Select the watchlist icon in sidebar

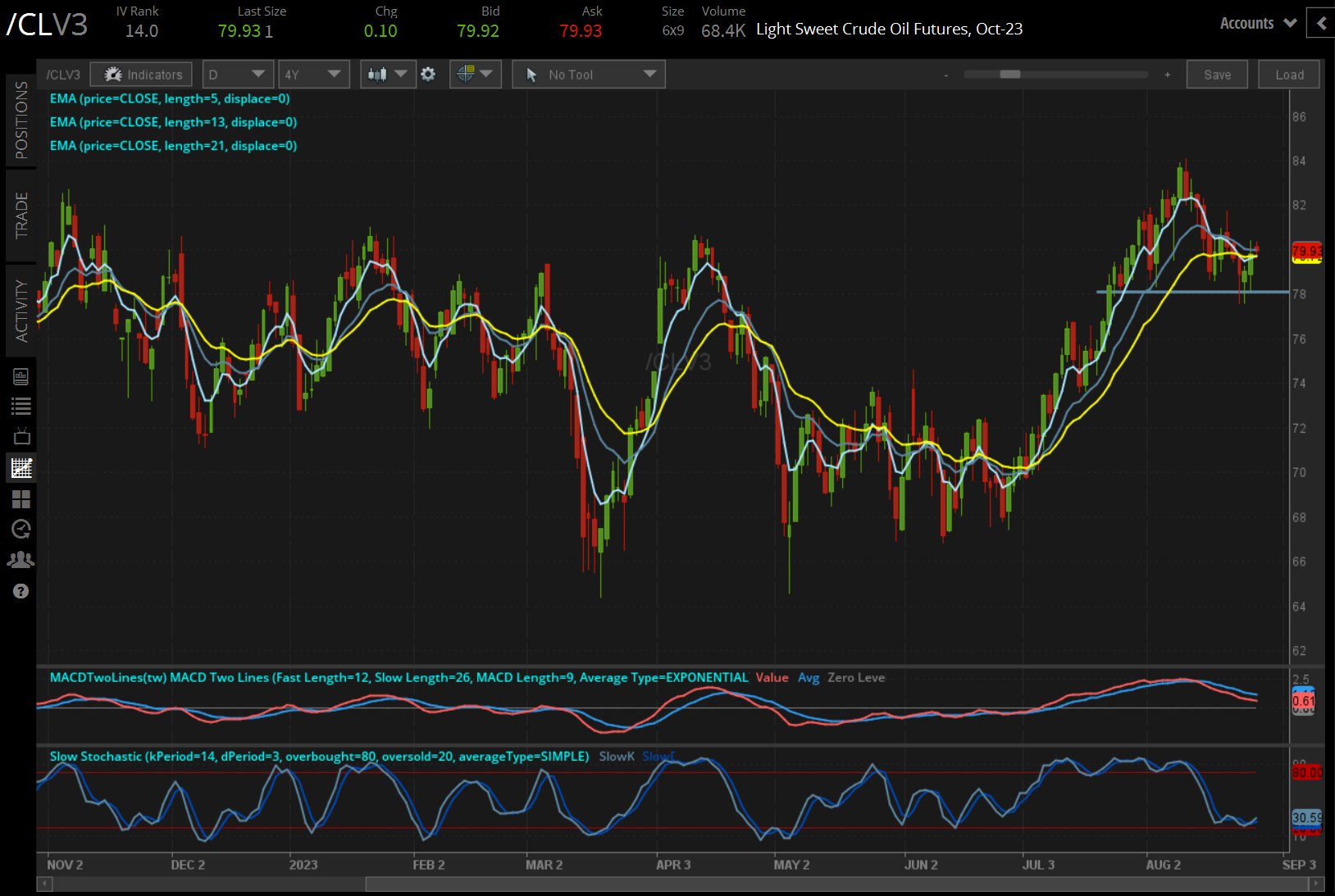tap(21, 406)
